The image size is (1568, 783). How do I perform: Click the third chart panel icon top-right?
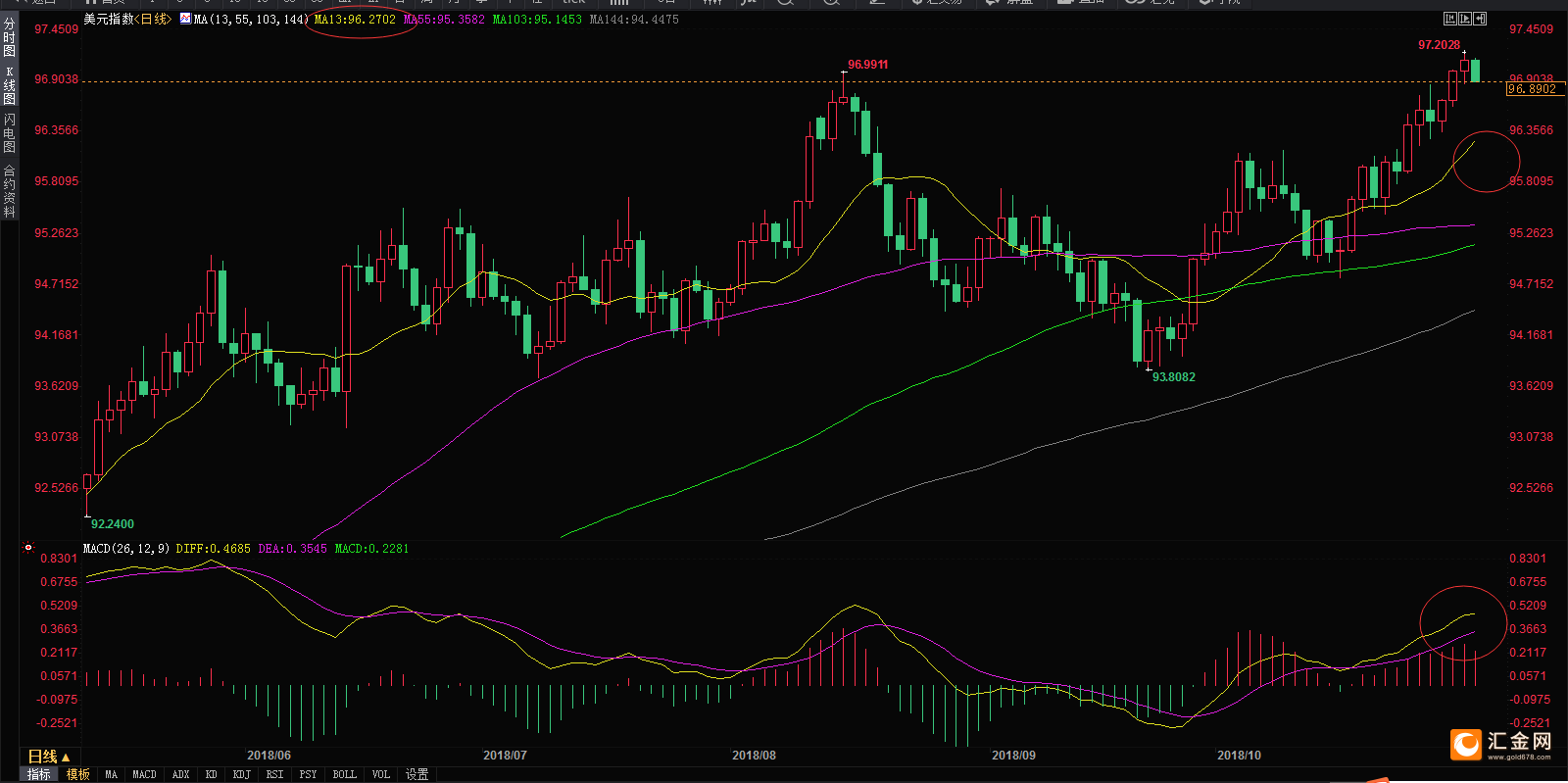pos(1480,19)
